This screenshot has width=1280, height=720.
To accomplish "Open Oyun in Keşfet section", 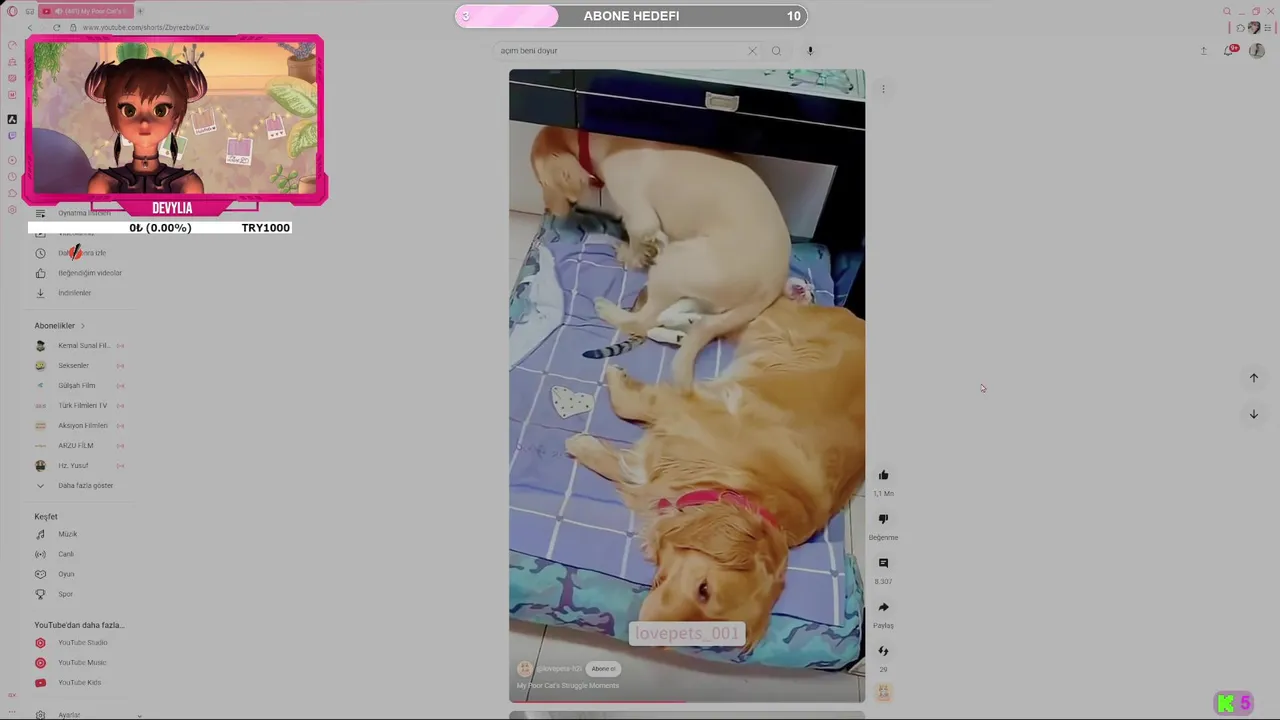I will (x=56, y=574).
